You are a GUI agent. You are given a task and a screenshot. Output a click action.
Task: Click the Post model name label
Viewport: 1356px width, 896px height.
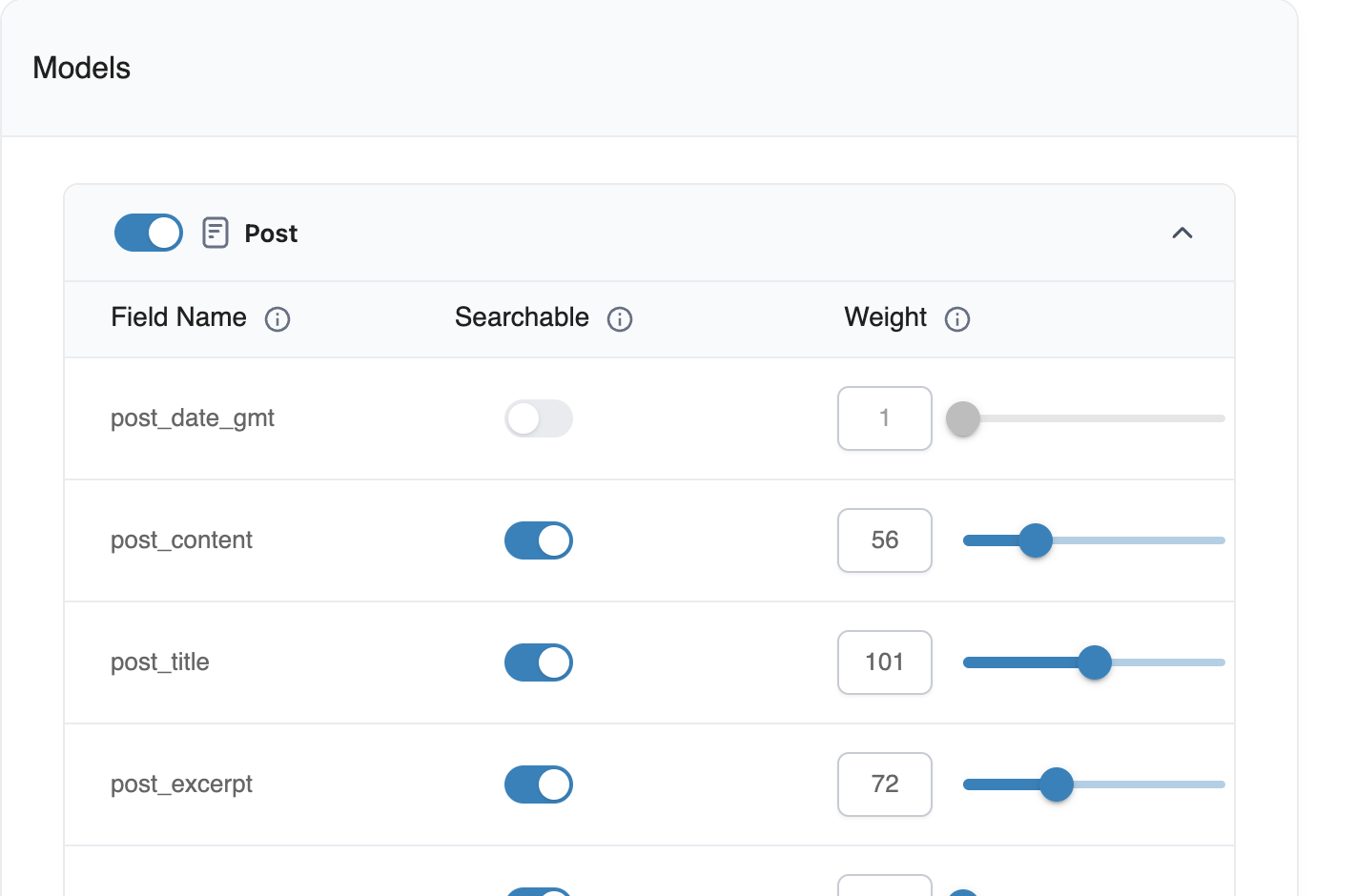[270, 233]
